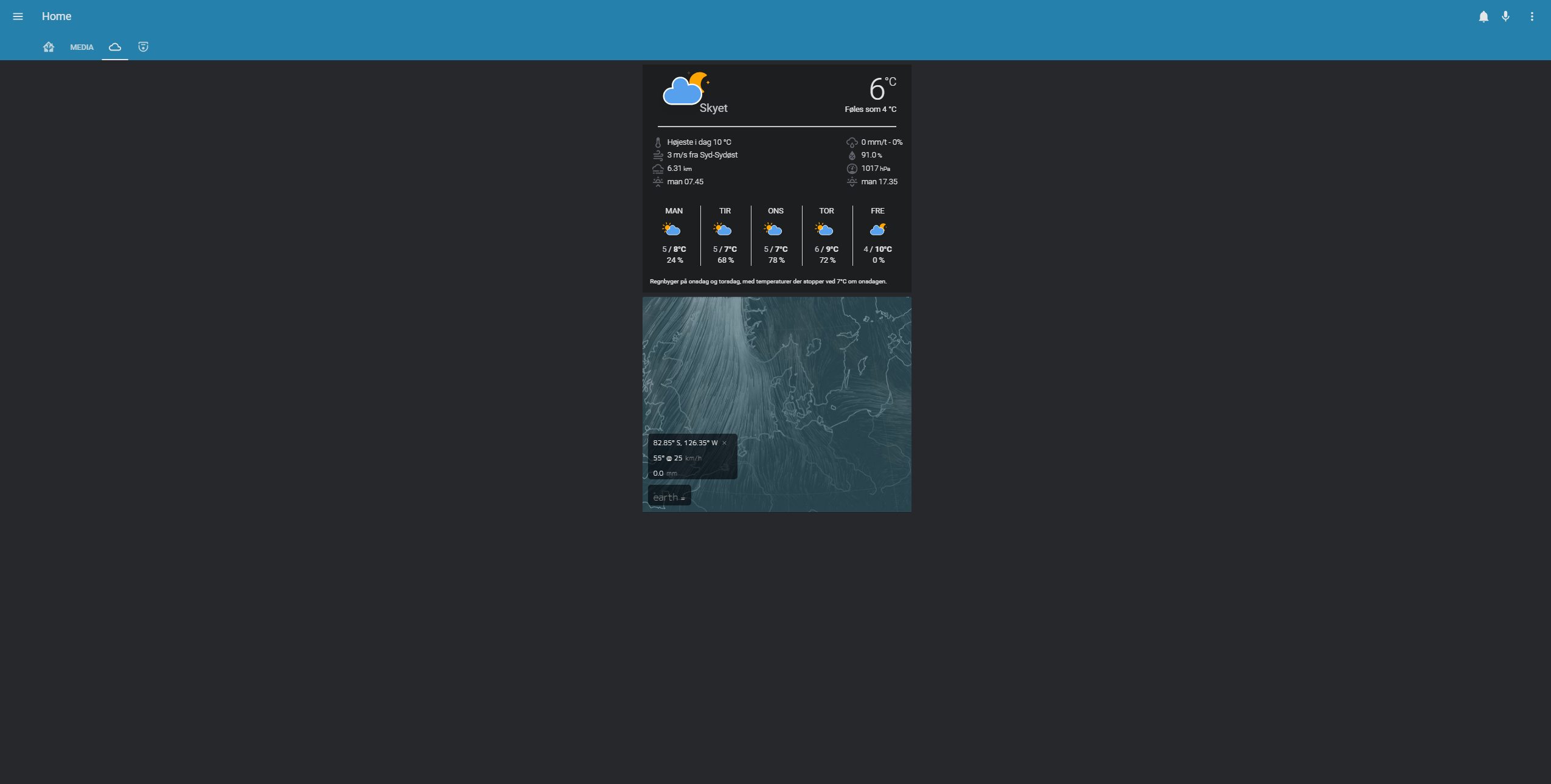
Task: Click the 1017 hPa pressure gauge icon
Action: 852,168
